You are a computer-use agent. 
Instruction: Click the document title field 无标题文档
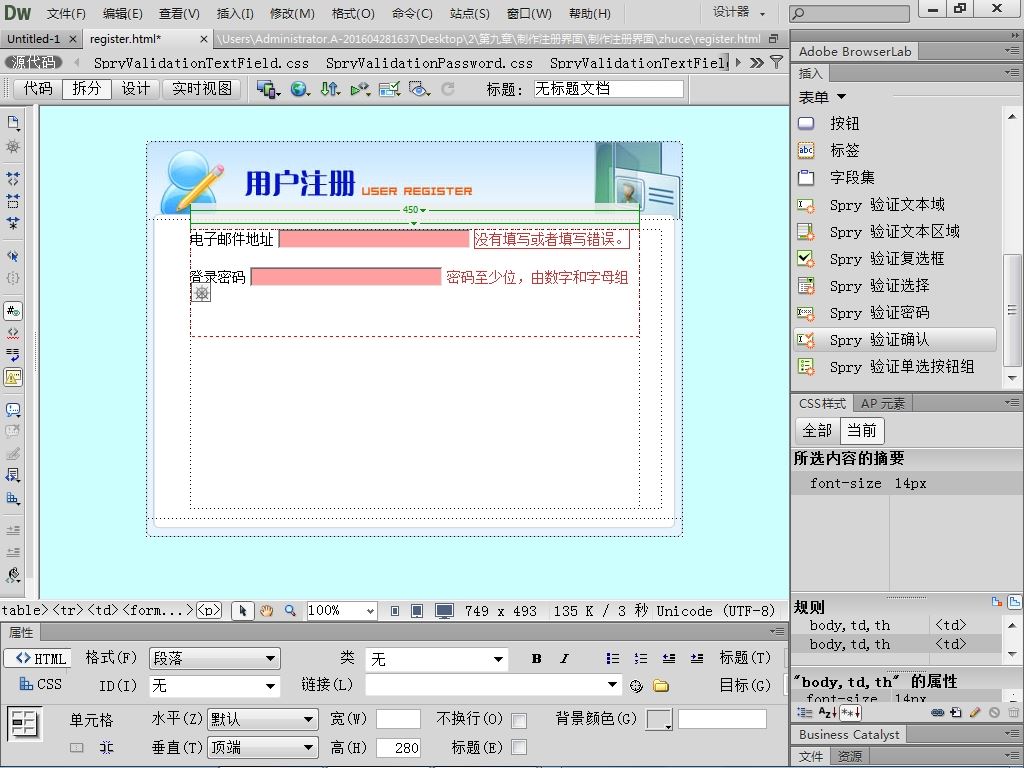609,89
